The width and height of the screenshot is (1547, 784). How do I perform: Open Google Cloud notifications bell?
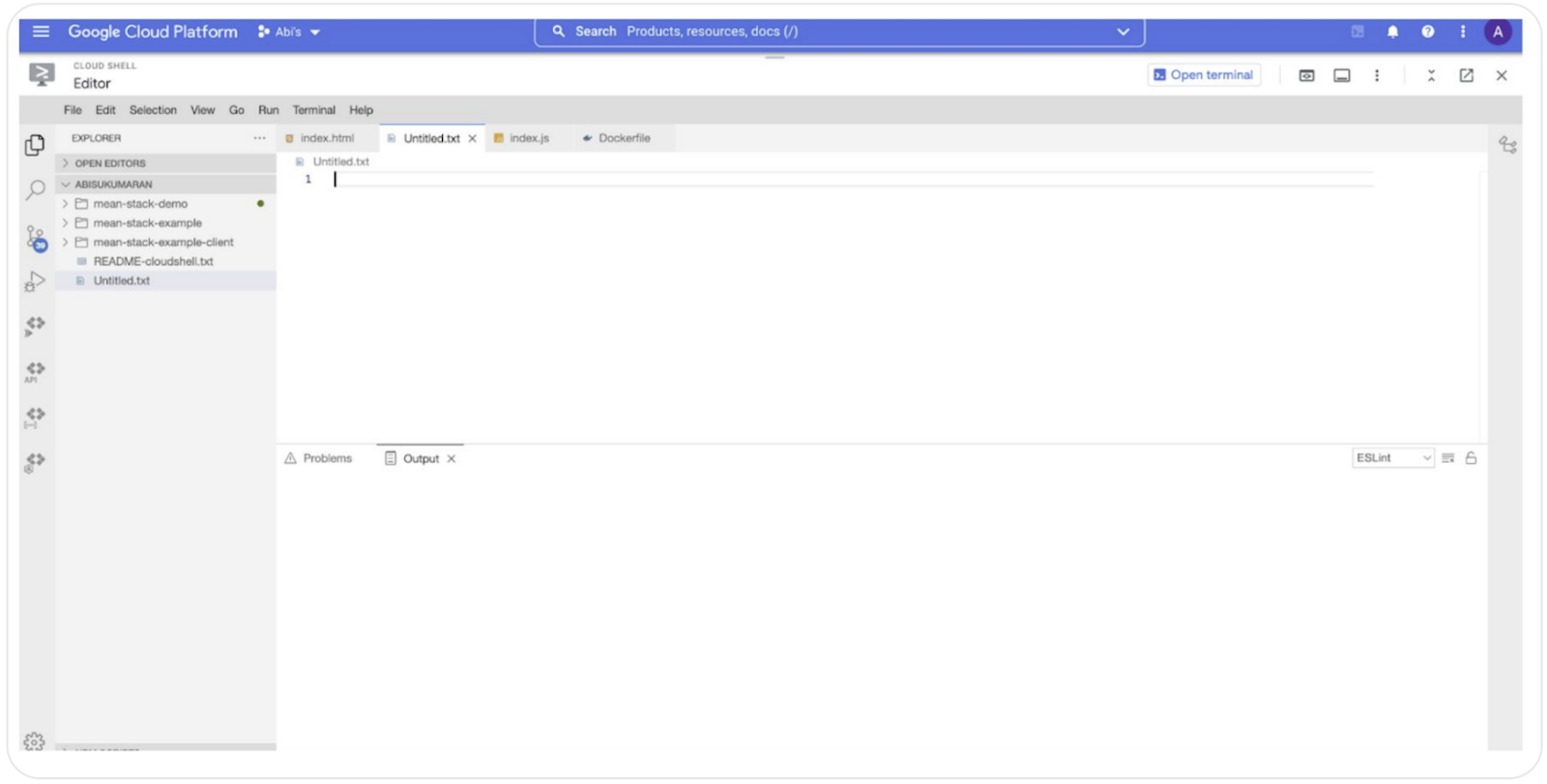pos(1392,32)
